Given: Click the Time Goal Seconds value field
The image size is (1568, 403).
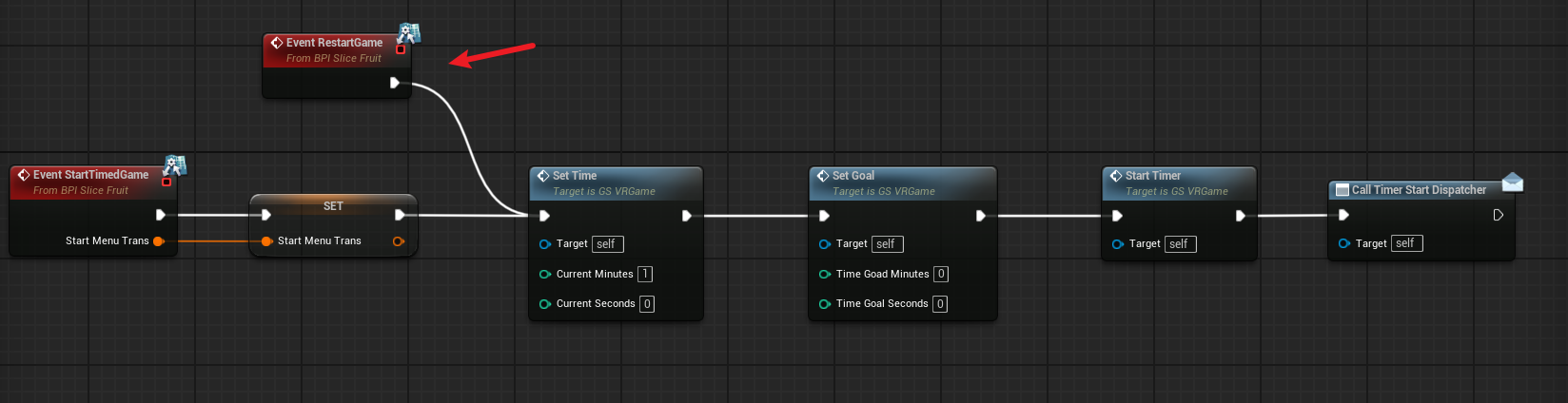Looking at the screenshot, I should 939,304.
